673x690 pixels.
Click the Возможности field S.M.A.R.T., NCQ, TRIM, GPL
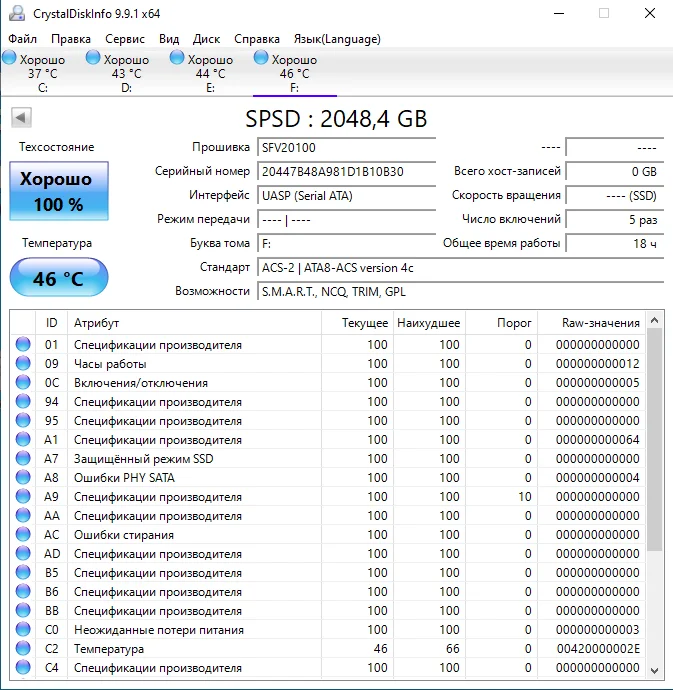point(460,291)
